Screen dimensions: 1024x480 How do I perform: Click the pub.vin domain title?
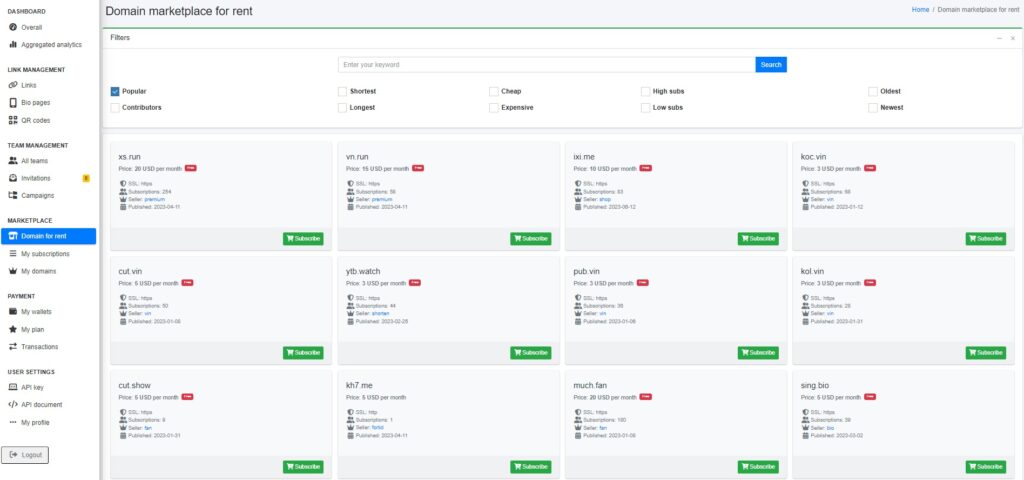click(x=586, y=271)
